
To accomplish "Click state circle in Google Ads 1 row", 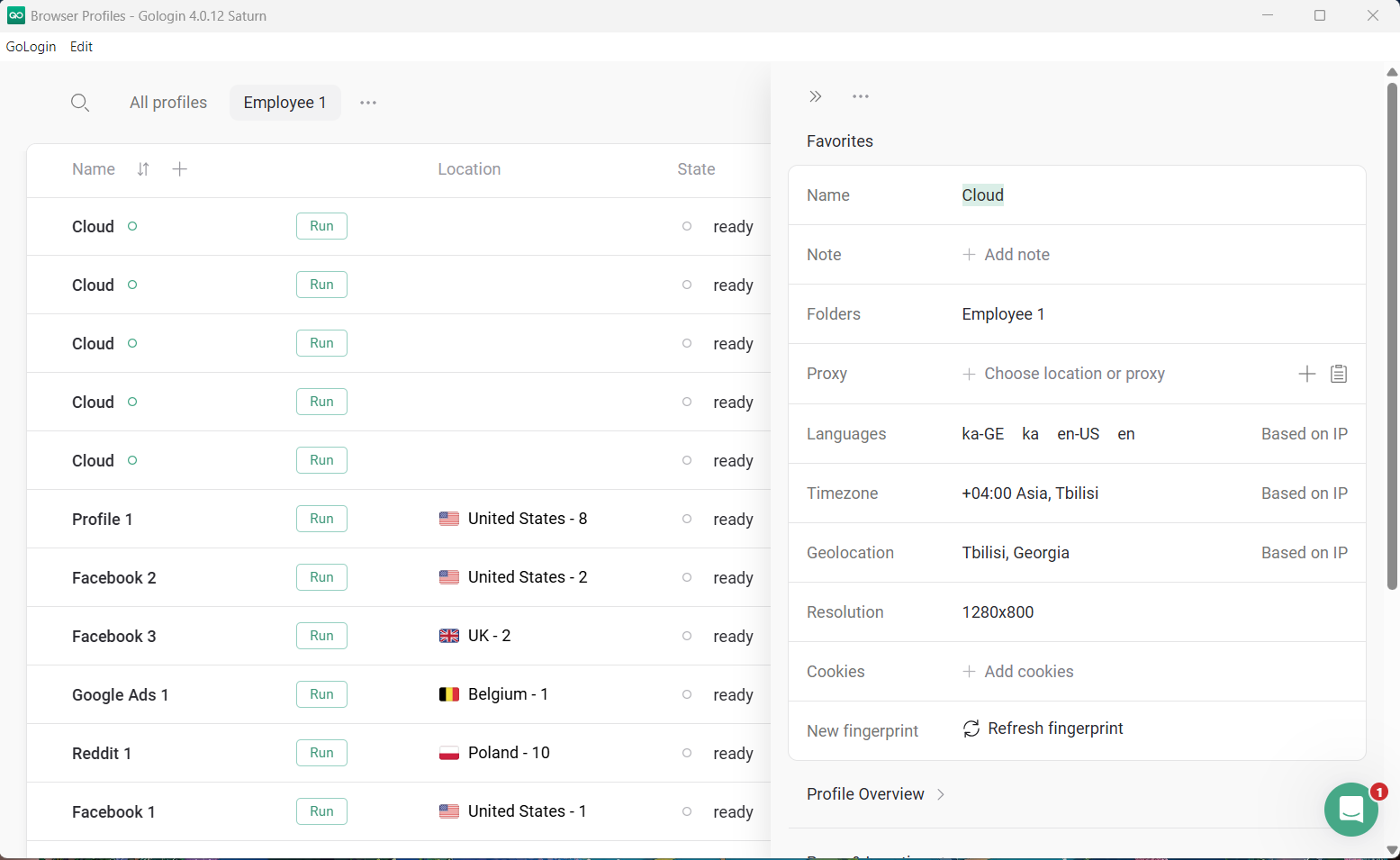I will (x=687, y=694).
